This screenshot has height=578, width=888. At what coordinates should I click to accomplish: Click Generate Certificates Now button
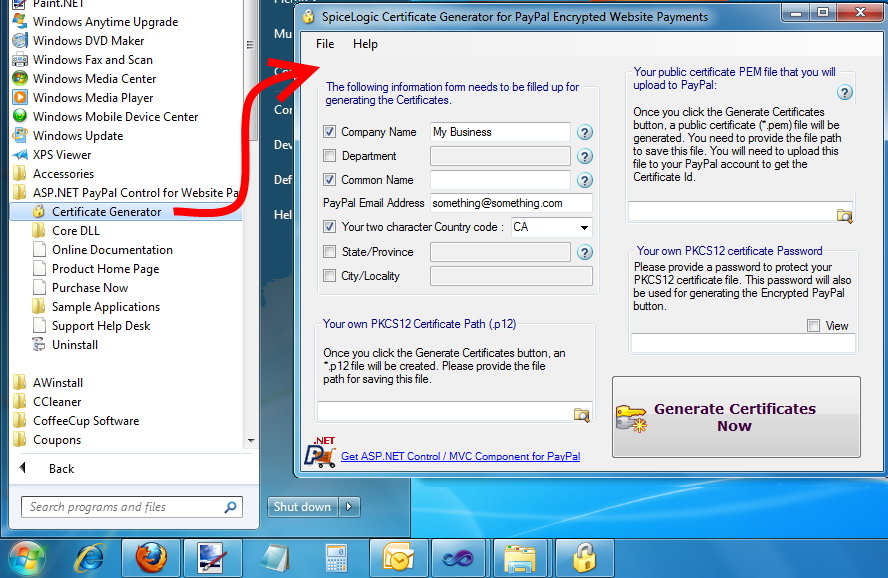(736, 417)
